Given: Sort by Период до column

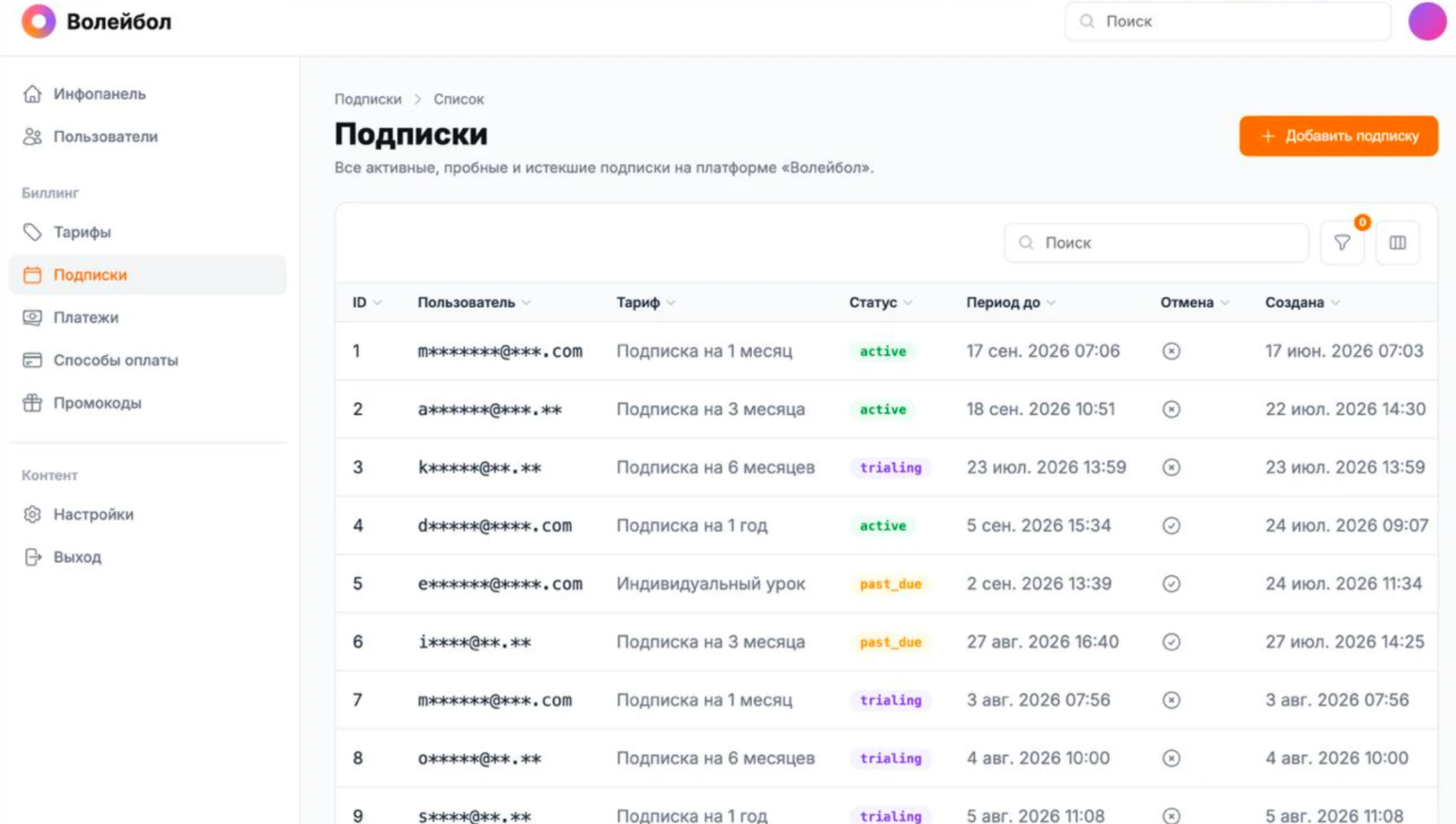Looking at the screenshot, I should pos(1010,303).
